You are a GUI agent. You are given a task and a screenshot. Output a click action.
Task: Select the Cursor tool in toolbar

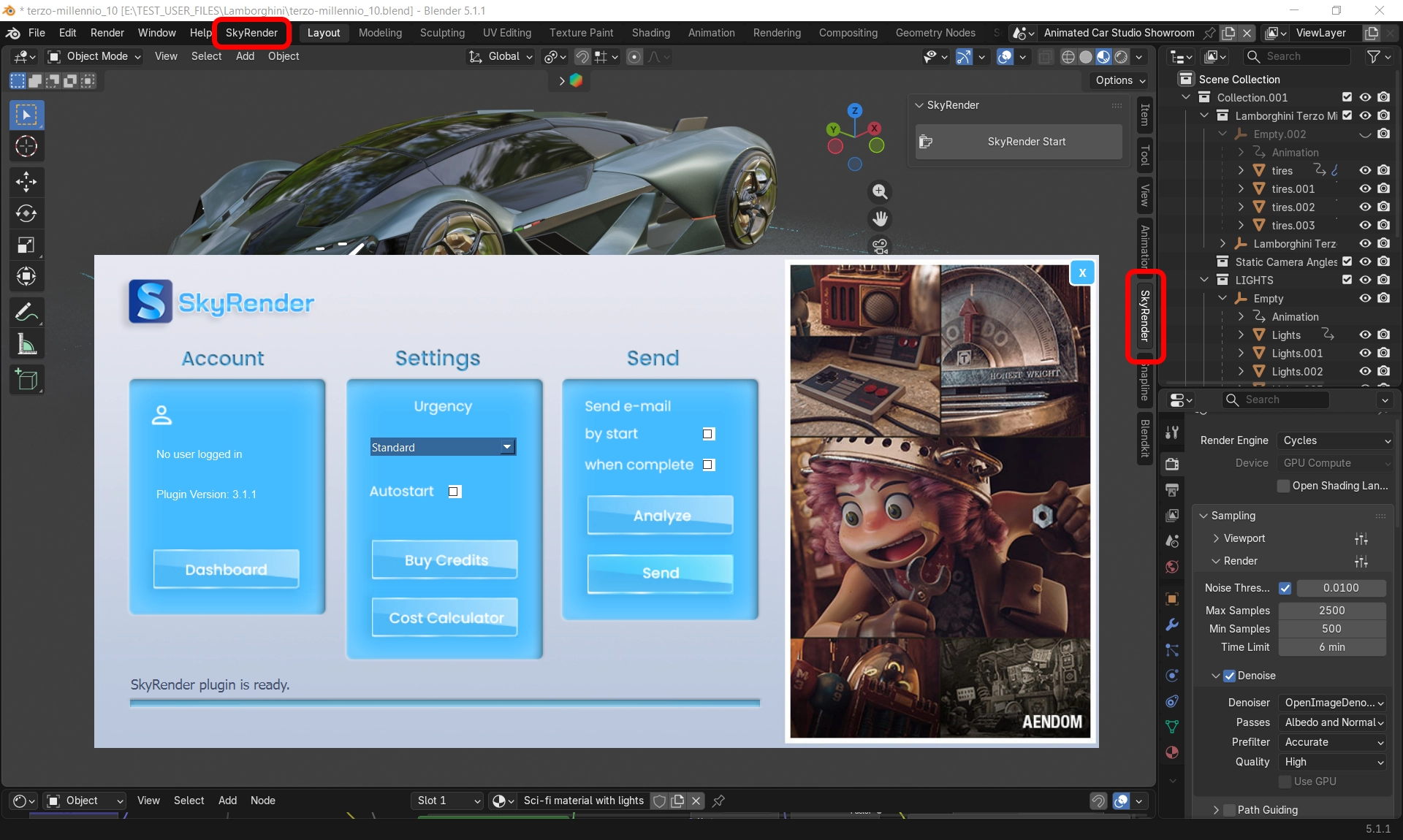pos(26,147)
